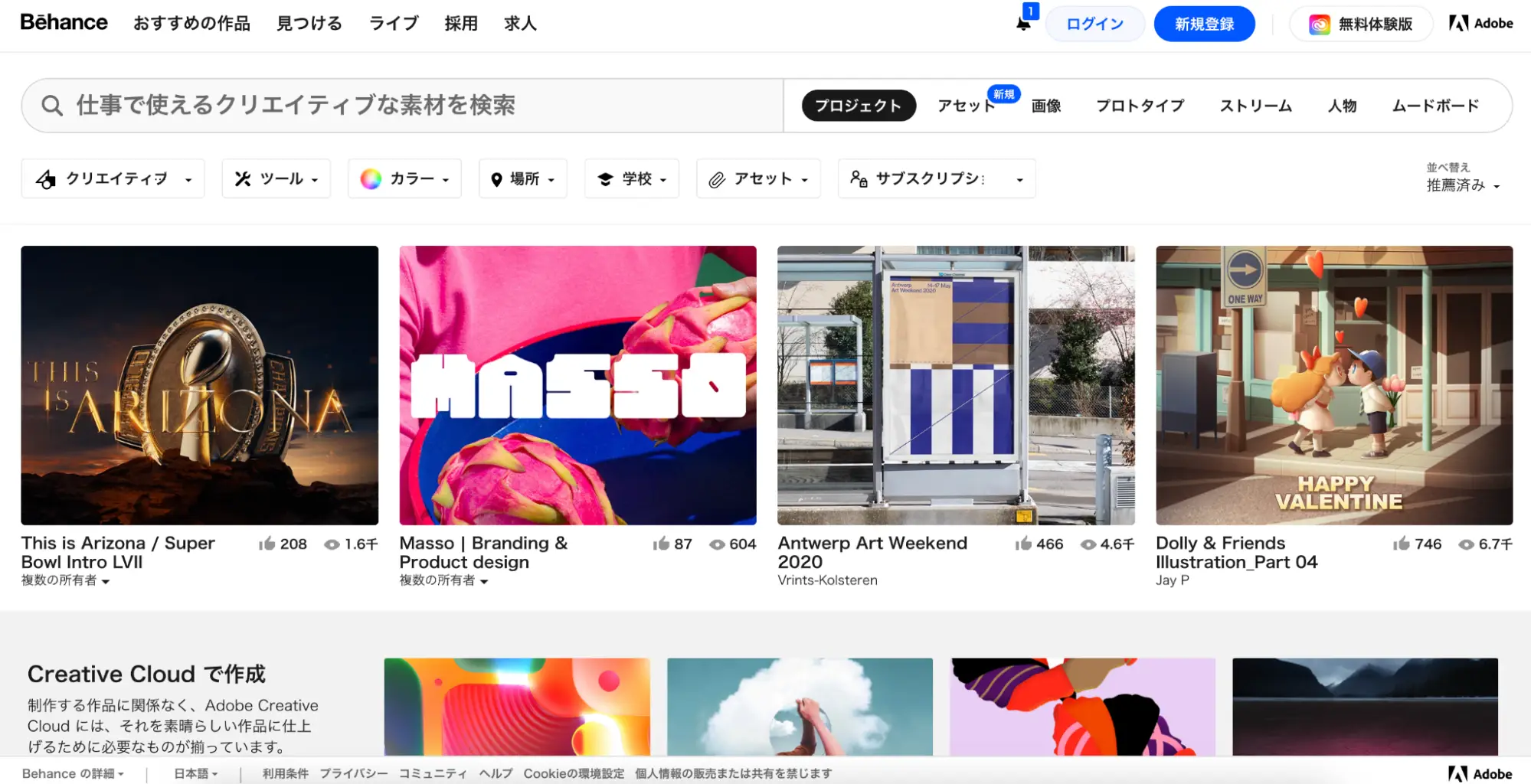Click the プライバシー footer link
This screenshot has height=784, width=1531.
[354, 773]
